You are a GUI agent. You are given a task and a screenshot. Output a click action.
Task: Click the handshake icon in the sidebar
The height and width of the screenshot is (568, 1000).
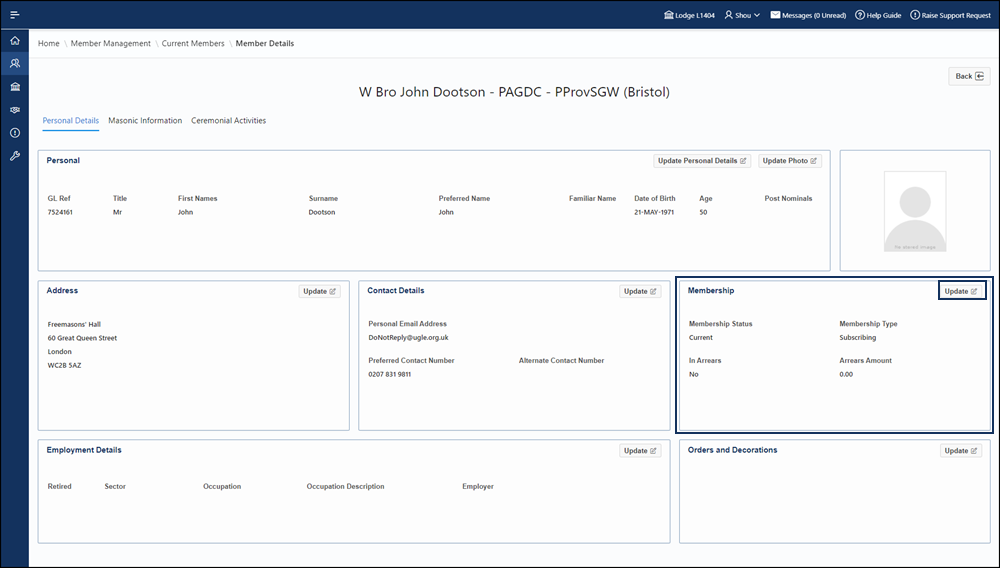(15, 110)
